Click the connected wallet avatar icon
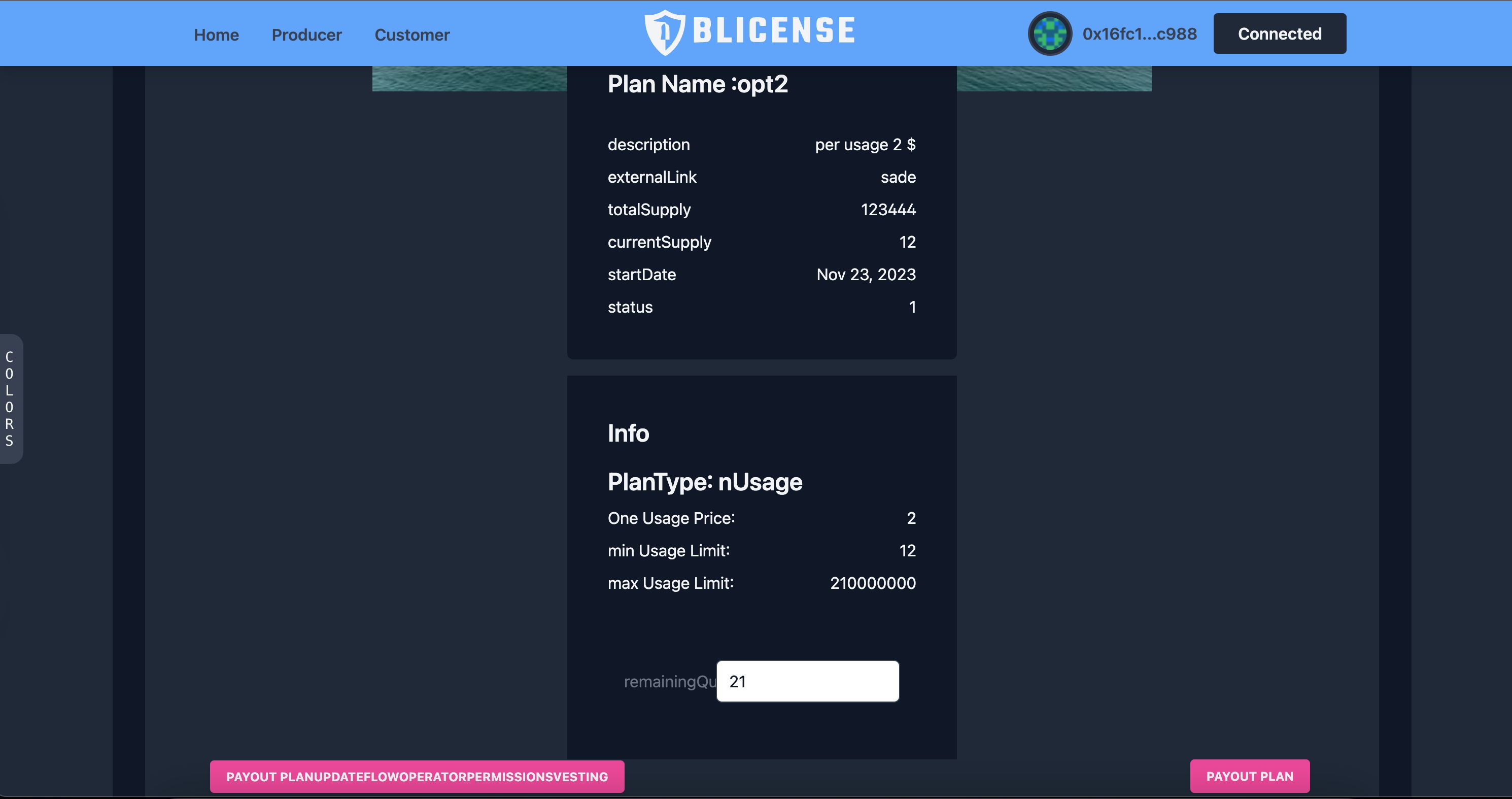 point(1050,33)
